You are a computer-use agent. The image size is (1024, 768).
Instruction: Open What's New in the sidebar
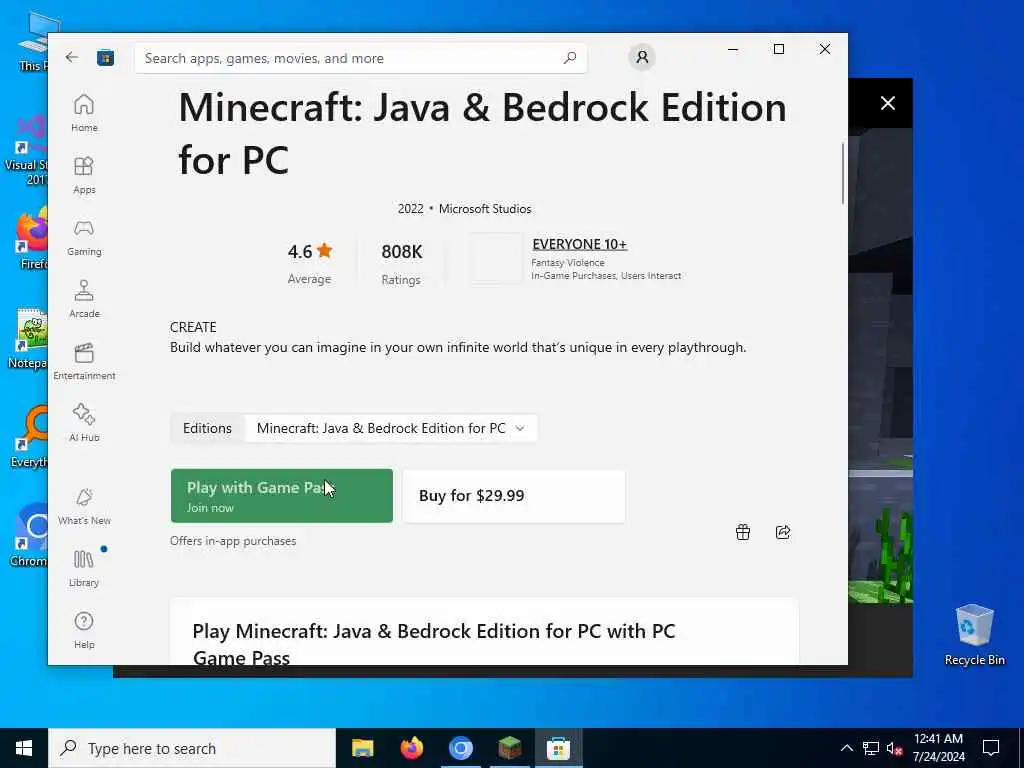(x=84, y=506)
